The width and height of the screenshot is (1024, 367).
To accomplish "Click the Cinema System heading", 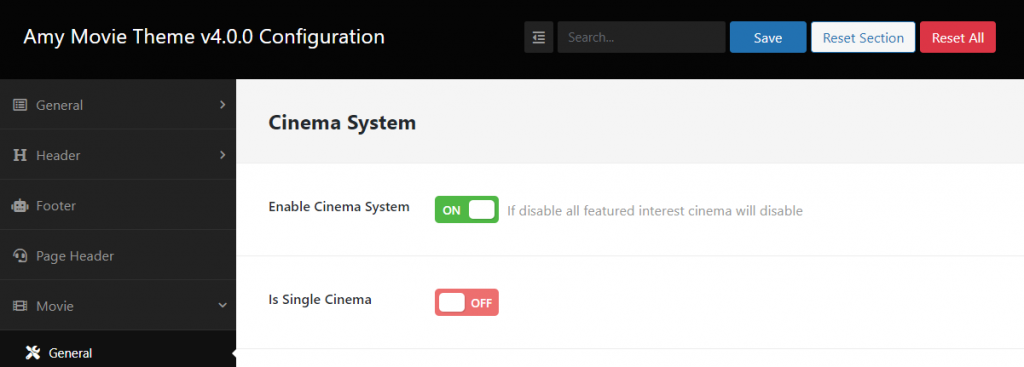I will 342,122.
